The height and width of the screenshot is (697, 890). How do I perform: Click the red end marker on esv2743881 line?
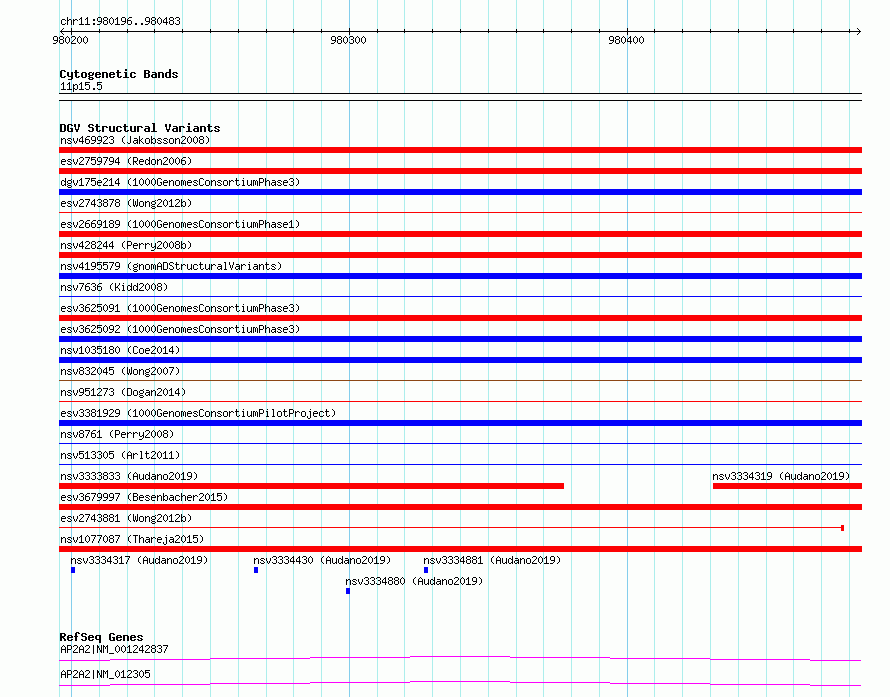842,528
